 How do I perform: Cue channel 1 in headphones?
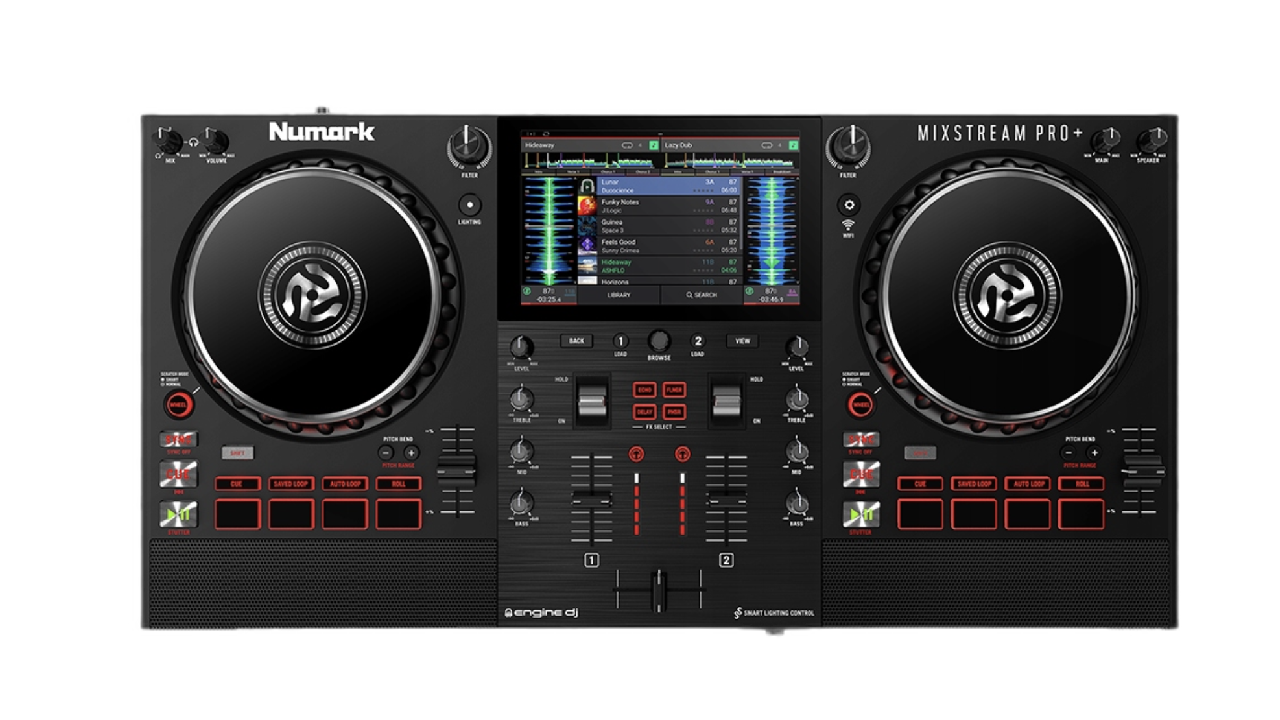pos(636,454)
